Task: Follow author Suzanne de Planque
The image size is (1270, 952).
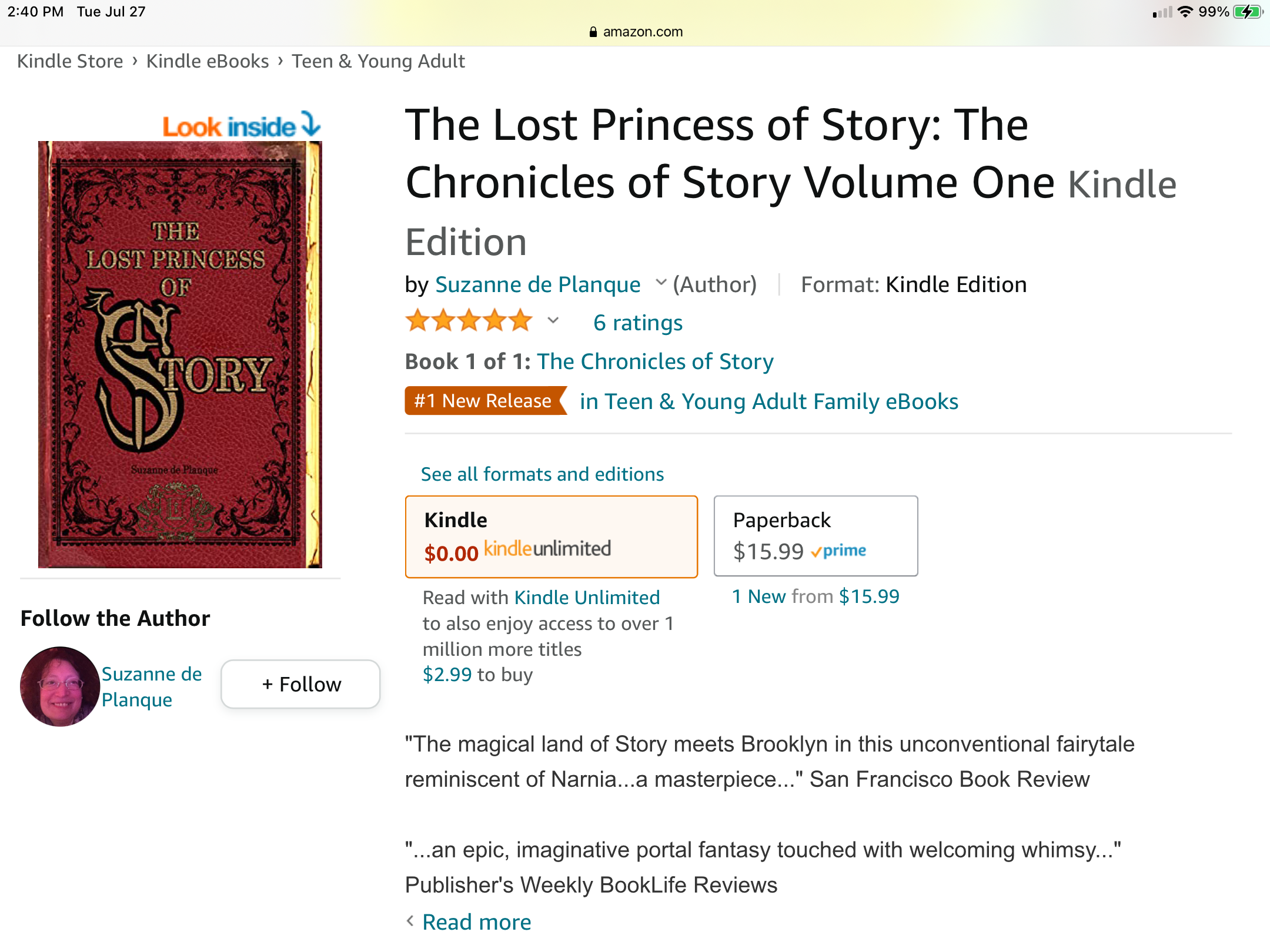Action: [300, 684]
